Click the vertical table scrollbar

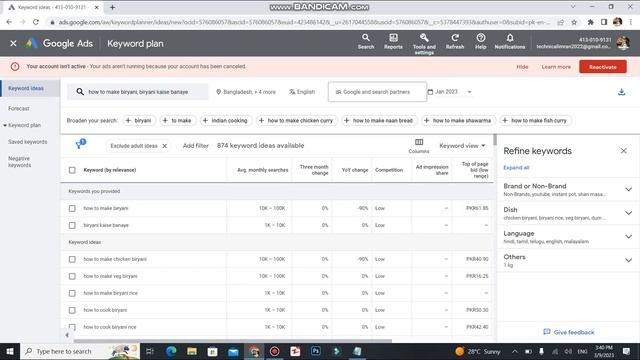[x=495, y=140]
